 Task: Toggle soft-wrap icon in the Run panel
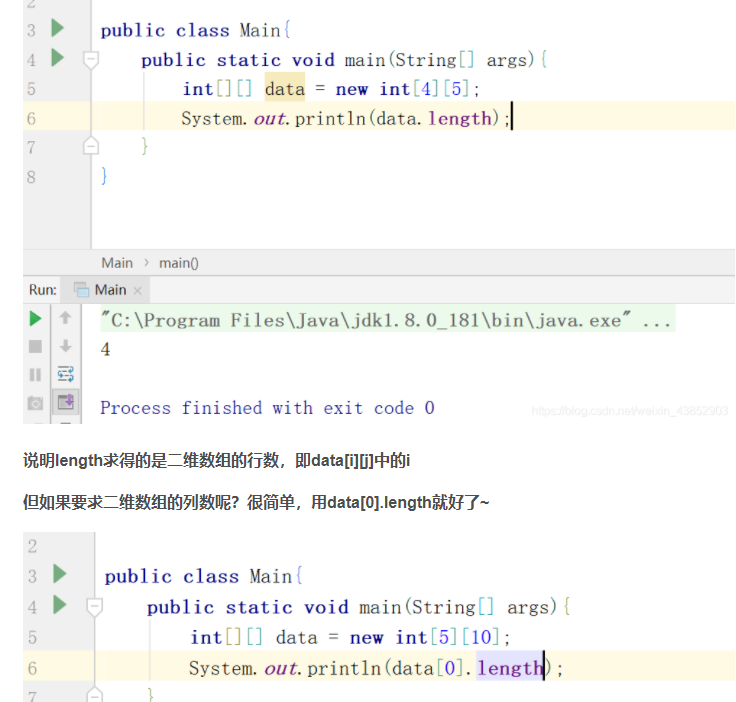[x=65, y=374]
